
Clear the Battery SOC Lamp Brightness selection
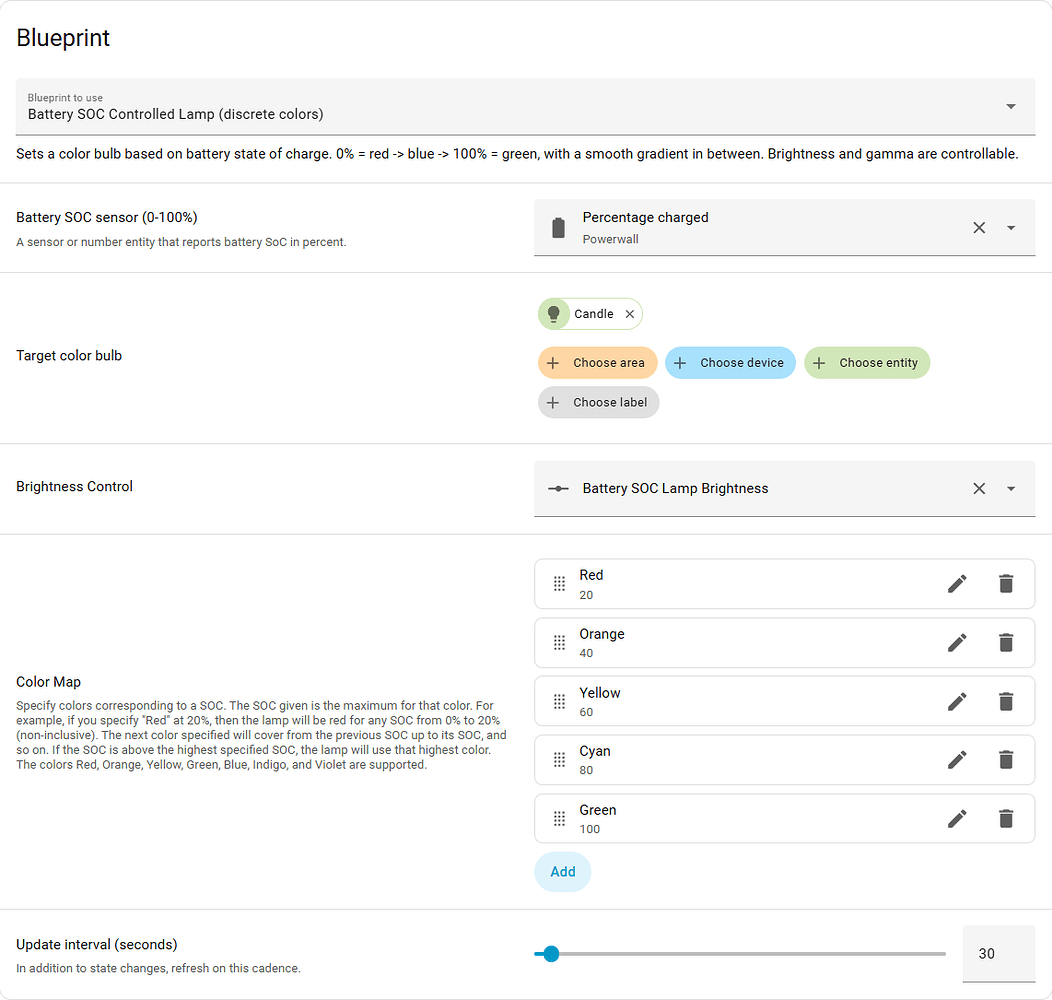pos(979,488)
